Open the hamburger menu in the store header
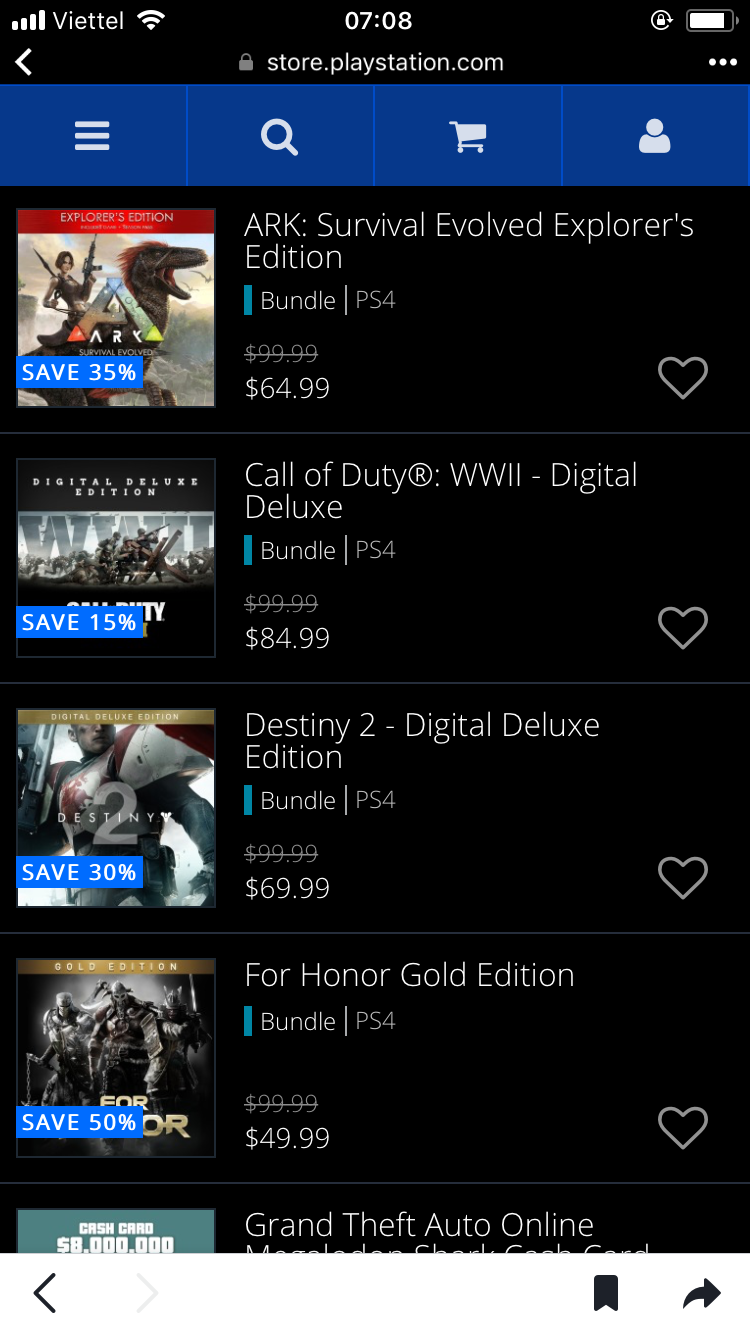750x1334 pixels. (92, 136)
